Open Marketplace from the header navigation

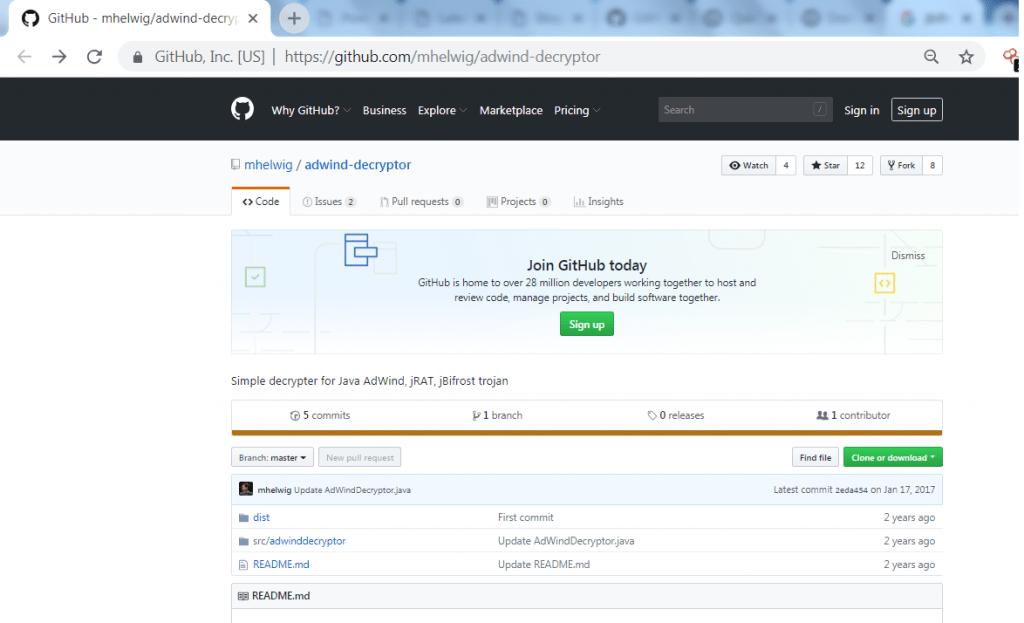tap(511, 110)
